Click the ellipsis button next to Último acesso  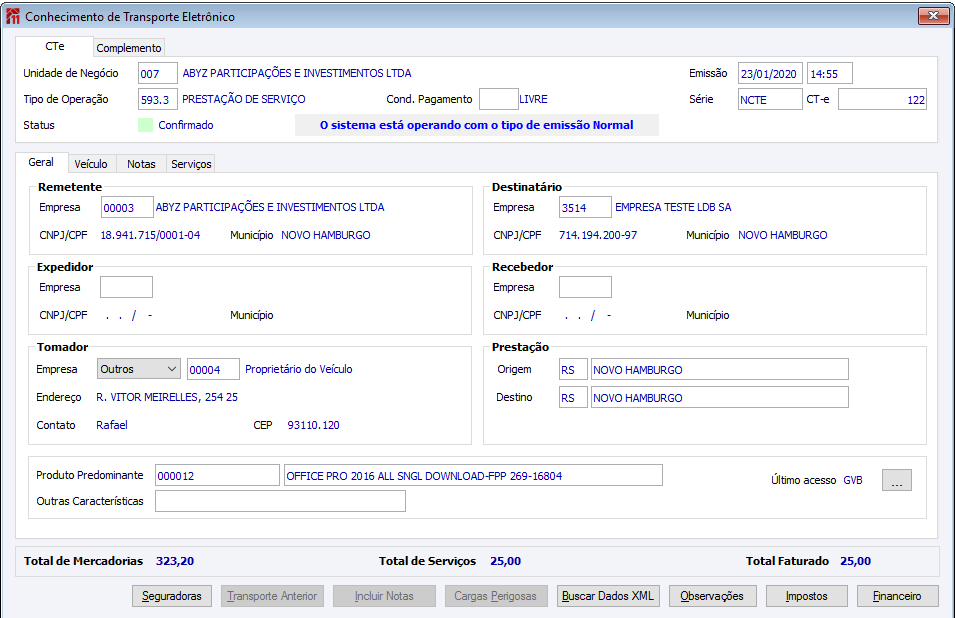tap(897, 480)
